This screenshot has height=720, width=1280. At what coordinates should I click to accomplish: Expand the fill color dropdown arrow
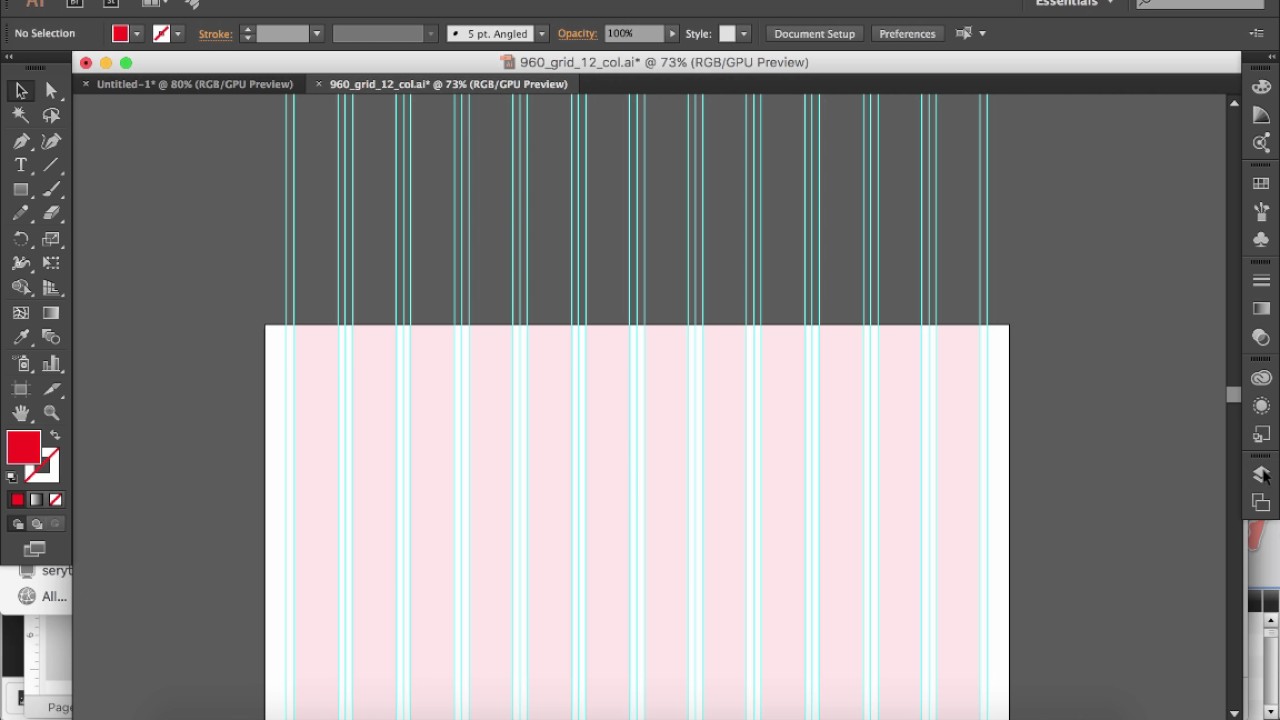pos(137,34)
